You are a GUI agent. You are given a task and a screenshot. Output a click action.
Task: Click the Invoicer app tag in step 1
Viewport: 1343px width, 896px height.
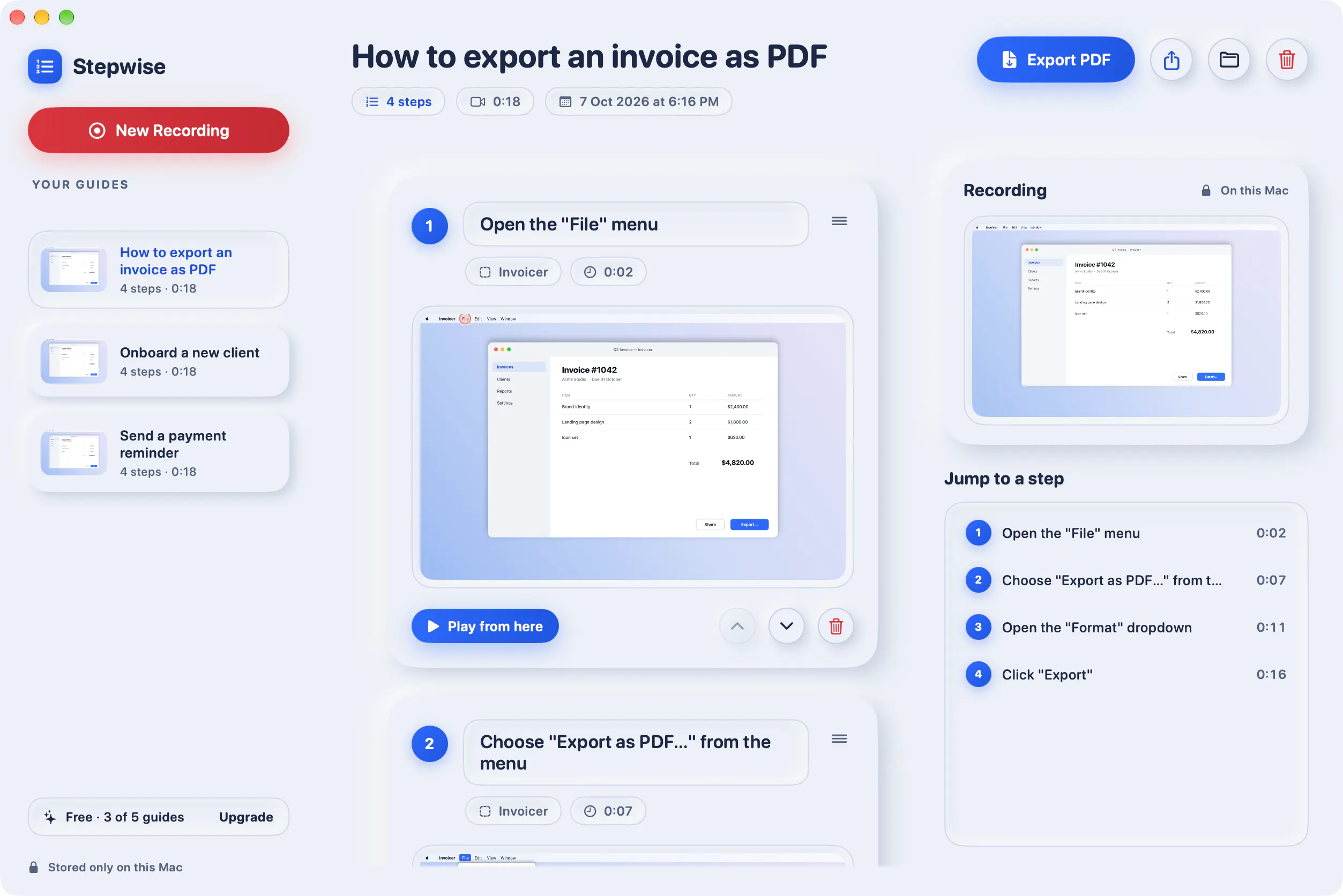[x=513, y=272]
